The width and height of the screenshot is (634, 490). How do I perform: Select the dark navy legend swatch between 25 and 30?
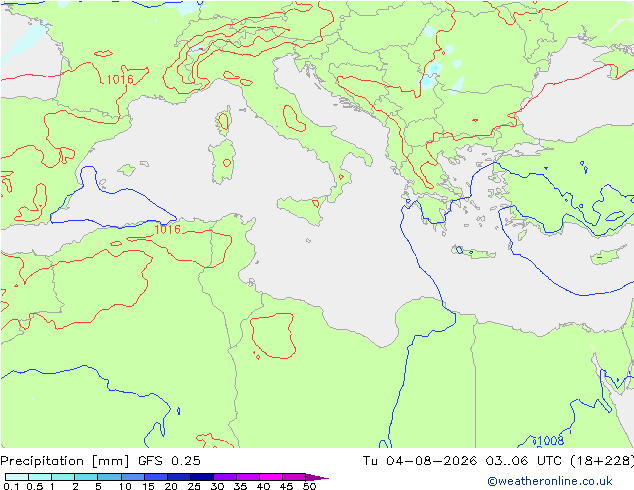[202, 477]
